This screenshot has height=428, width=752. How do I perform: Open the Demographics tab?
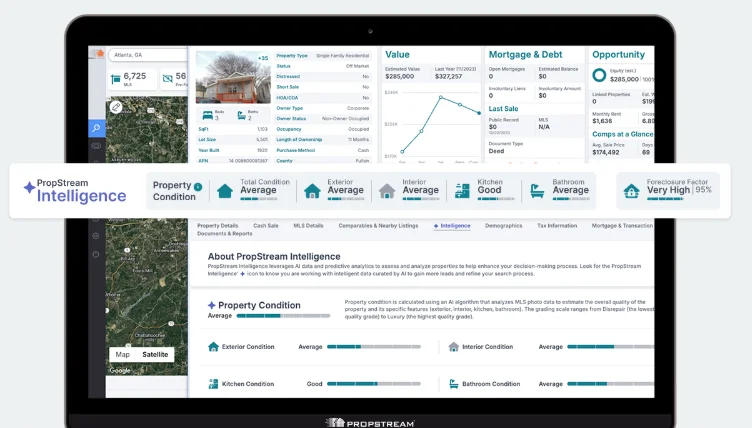pos(504,226)
